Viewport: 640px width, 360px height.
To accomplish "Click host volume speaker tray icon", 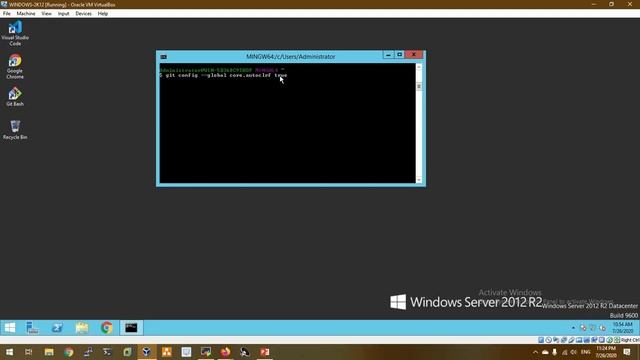I will pyautogui.click(x=574, y=352).
